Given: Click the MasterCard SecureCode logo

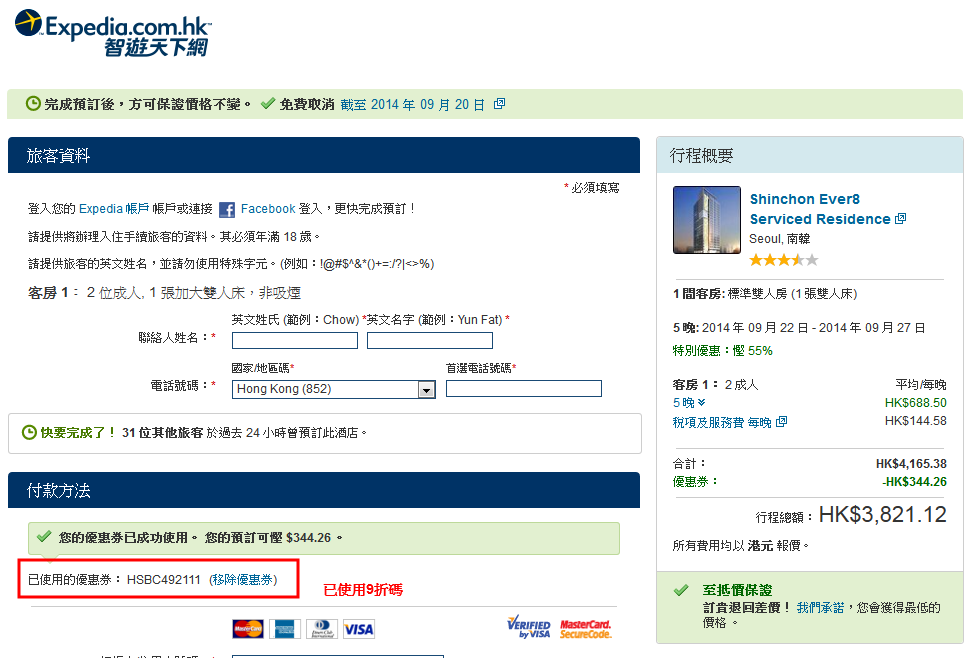Looking at the screenshot, I should click(586, 628).
